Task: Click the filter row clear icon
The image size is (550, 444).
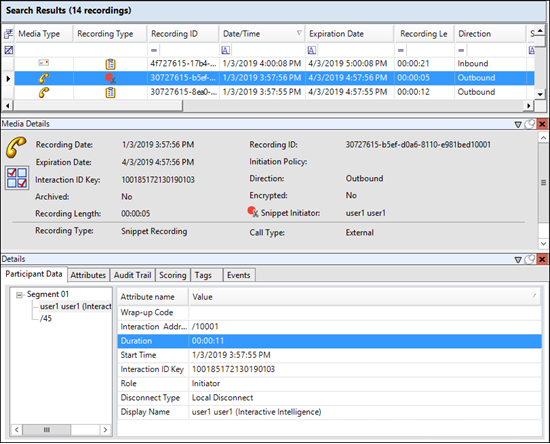Action: (8, 50)
